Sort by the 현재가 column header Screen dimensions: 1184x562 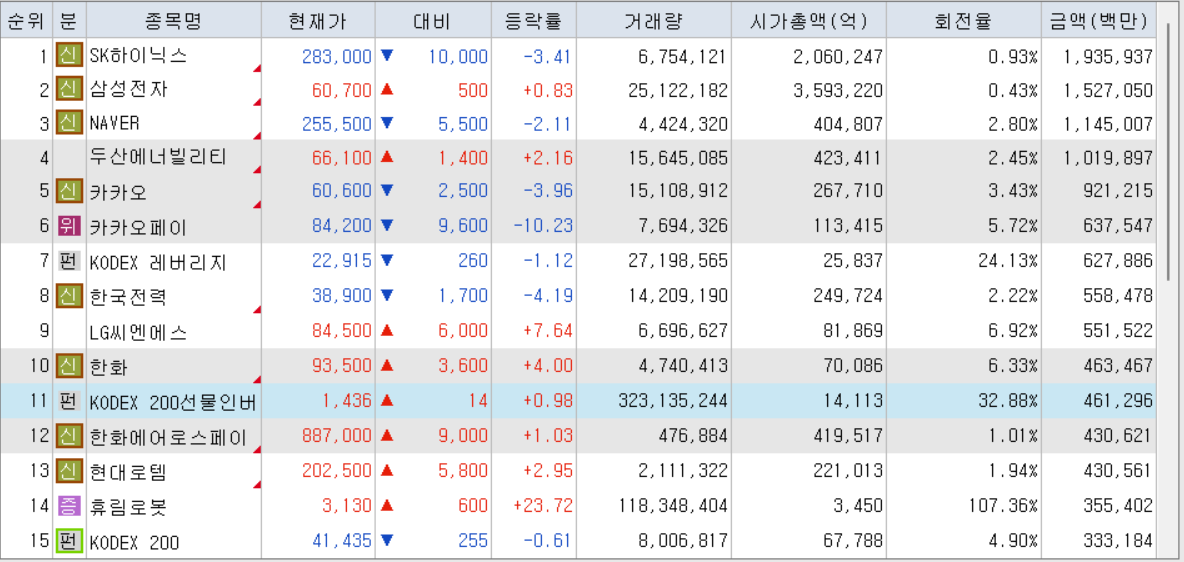[x=318, y=21]
